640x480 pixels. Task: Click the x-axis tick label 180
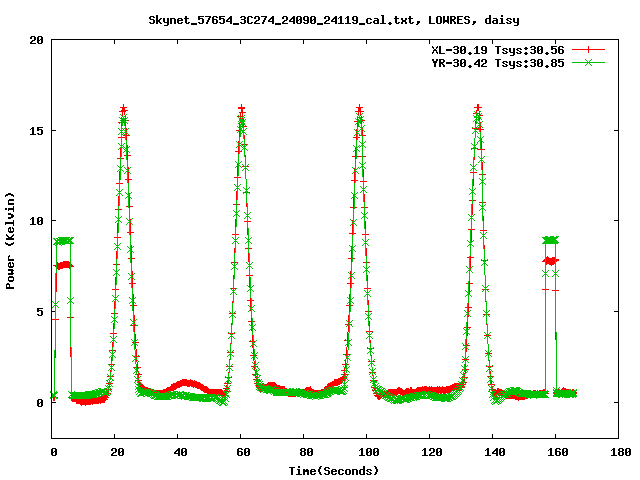point(620,452)
